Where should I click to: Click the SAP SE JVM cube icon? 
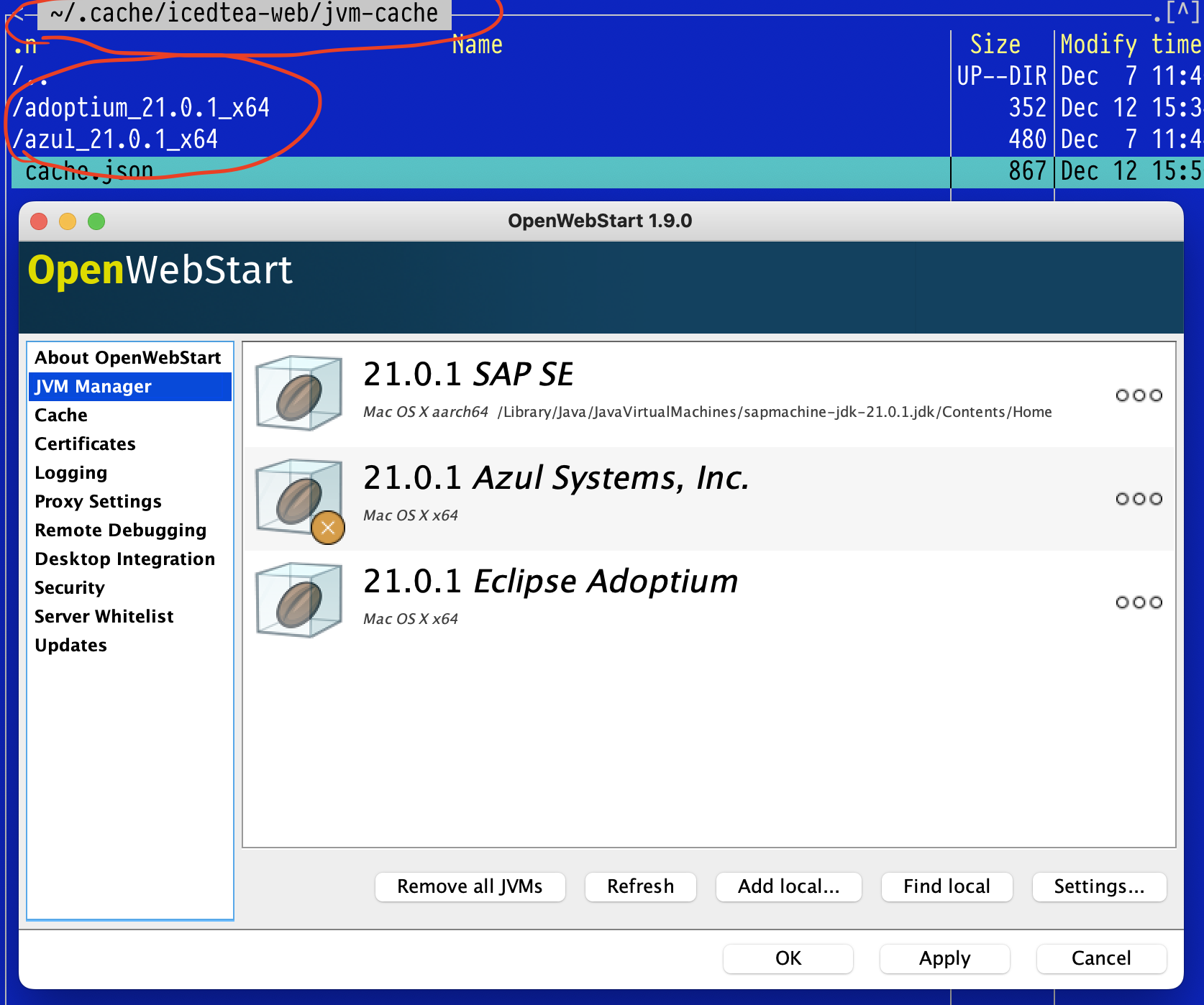point(299,393)
